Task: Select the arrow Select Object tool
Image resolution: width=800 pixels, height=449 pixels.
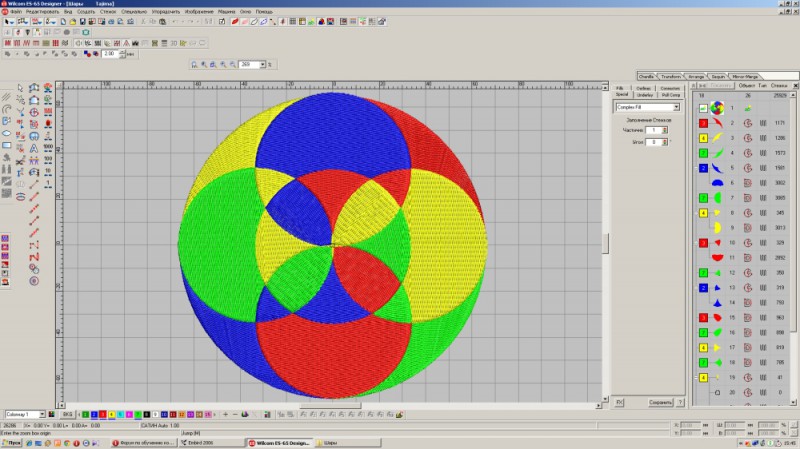Action: point(20,88)
